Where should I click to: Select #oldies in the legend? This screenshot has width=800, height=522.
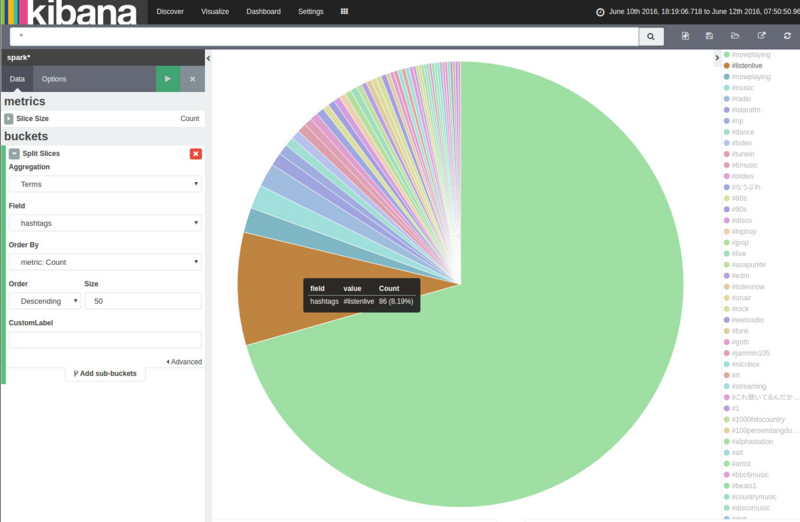(742, 176)
